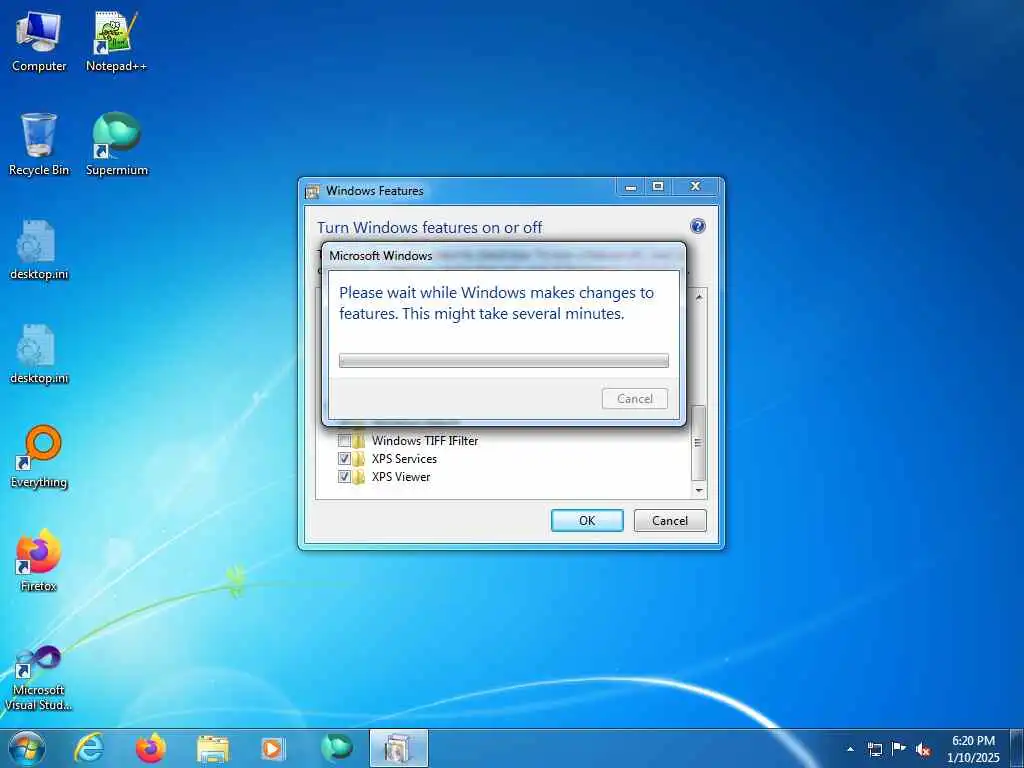Open the Everything search shortcut
This screenshot has height=768, width=1024.
point(39,457)
